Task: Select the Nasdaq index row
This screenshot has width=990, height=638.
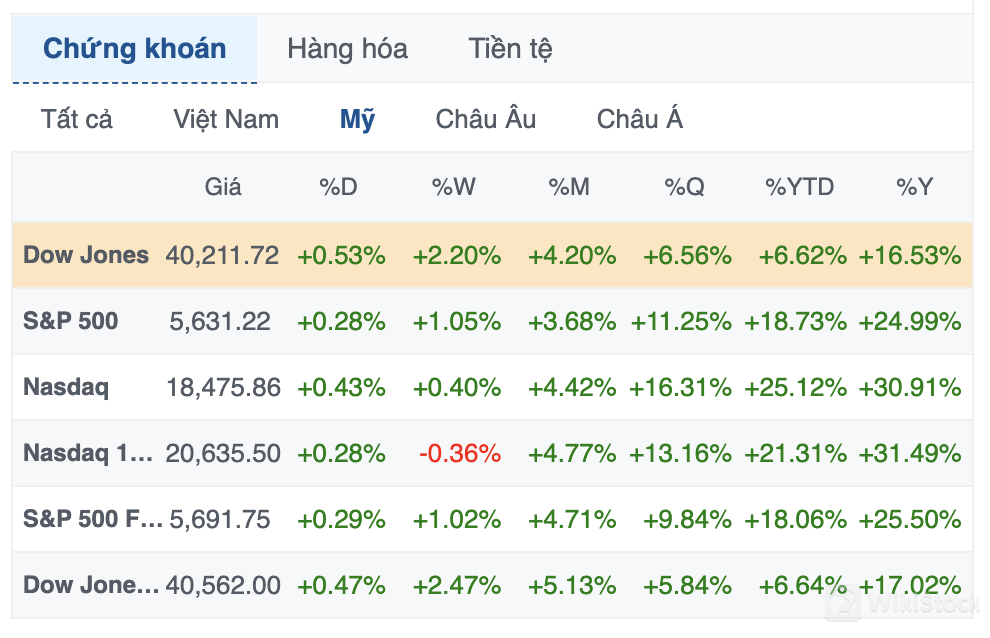Action: 66,387
